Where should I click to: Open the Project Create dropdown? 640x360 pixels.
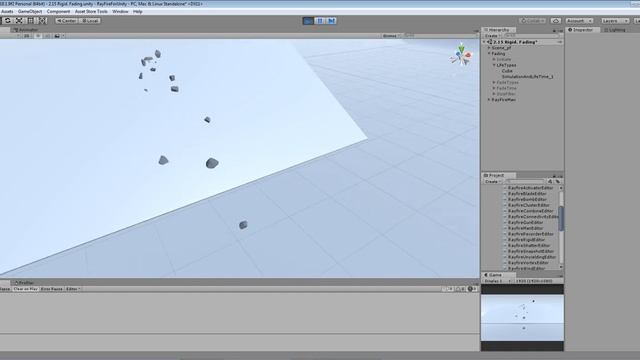pyautogui.click(x=493, y=181)
